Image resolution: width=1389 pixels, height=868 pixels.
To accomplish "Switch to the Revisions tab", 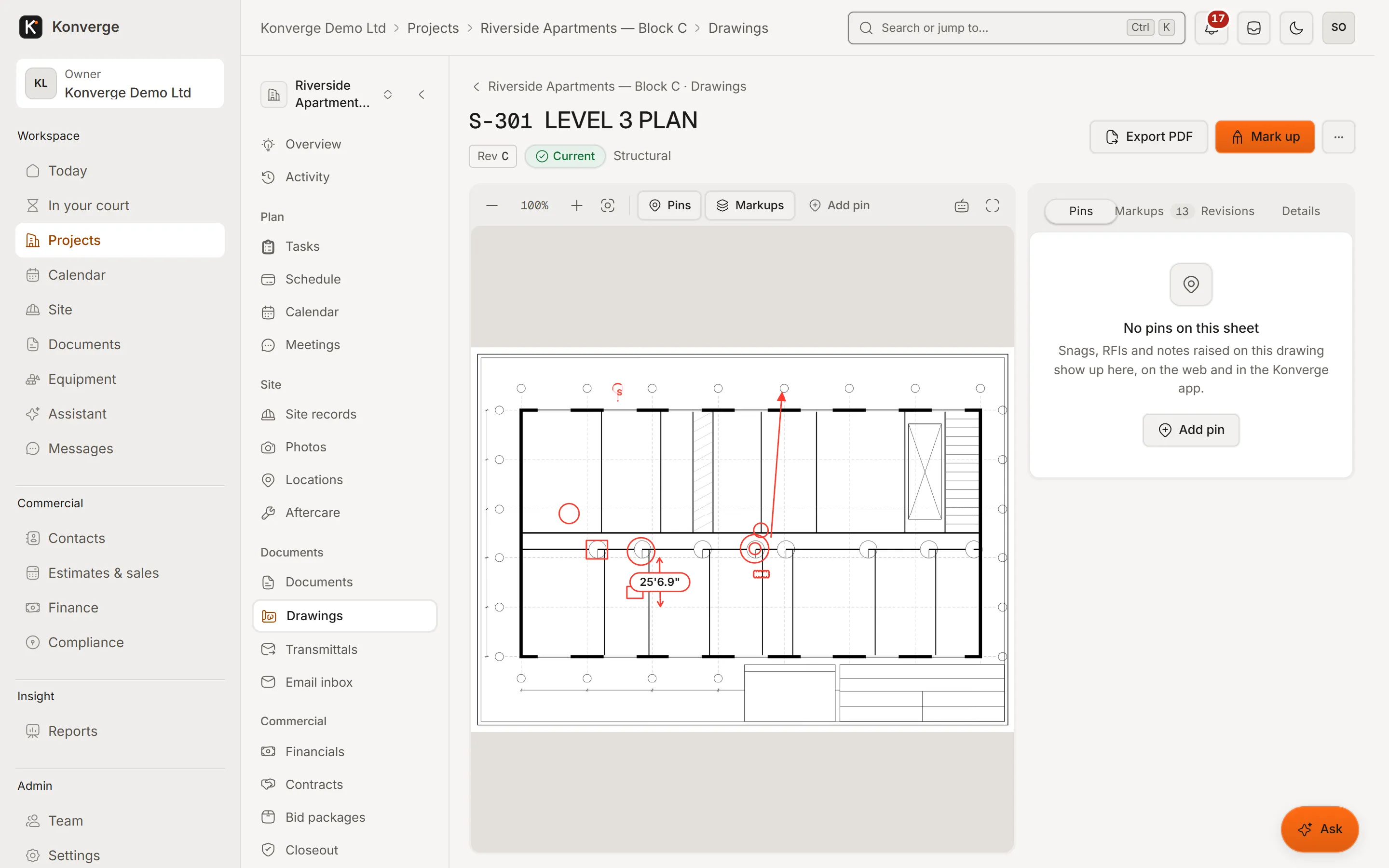I will 1227,211.
